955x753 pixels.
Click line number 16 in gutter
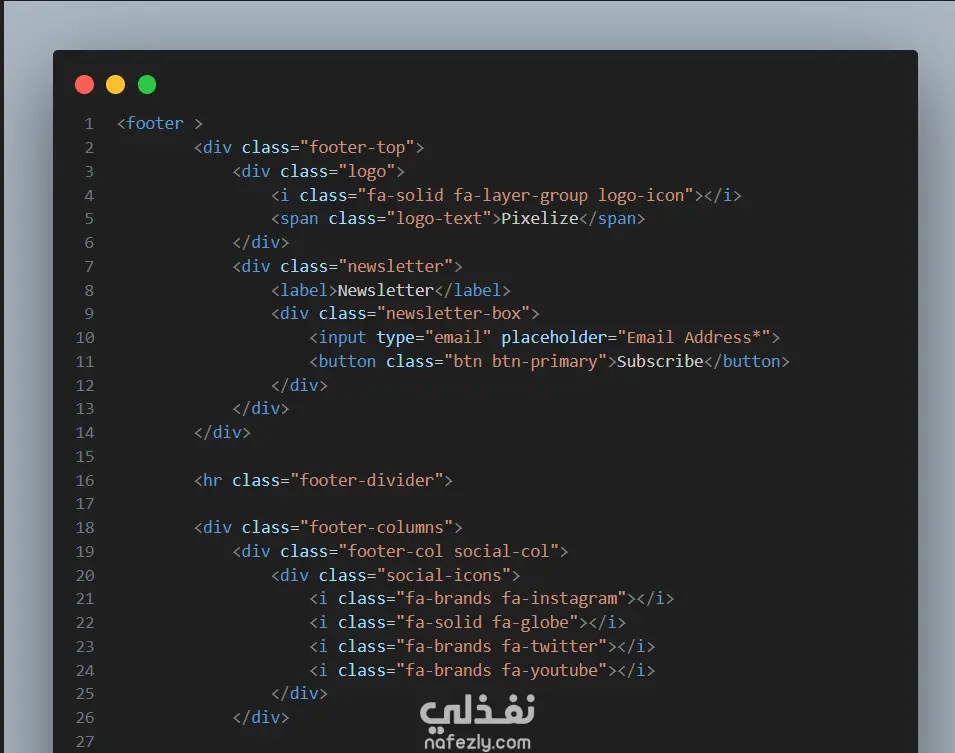(85, 481)
